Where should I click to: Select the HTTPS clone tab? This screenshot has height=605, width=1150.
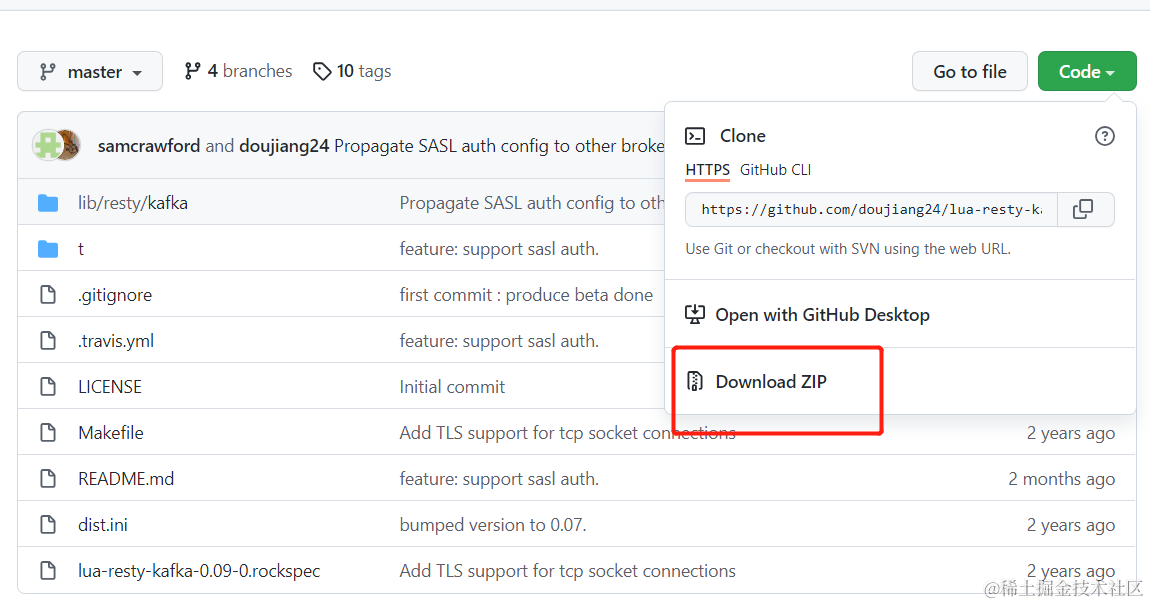[x=708, y=169]
